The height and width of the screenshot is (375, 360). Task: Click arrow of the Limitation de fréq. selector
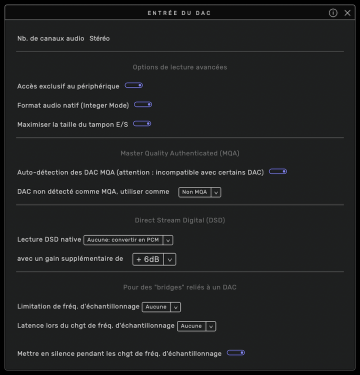click(x=176, y=307)
